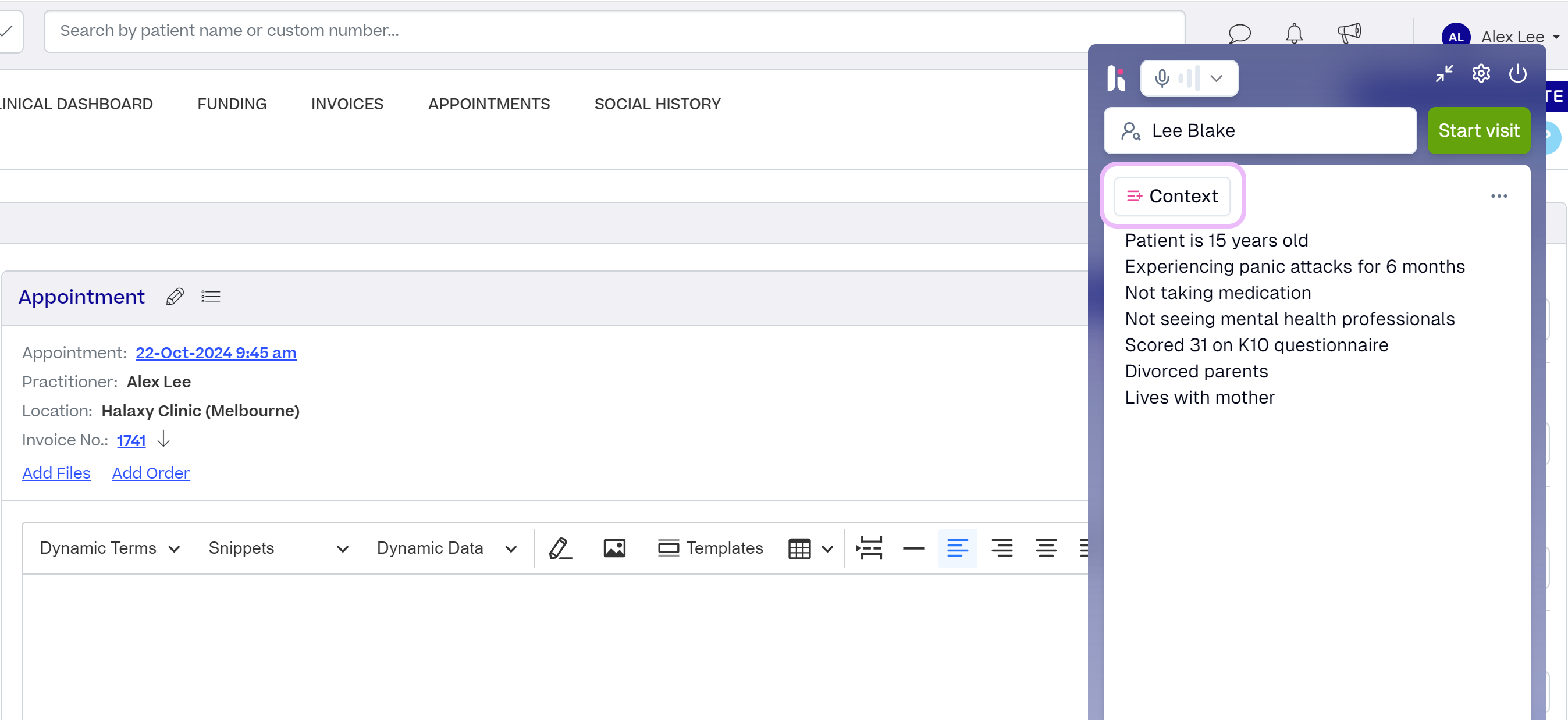This screenshot has height=720, width=1568.
Task: Expand the microphone selection dropdown
Action: pyautogui.click(x=1216, y=79)
